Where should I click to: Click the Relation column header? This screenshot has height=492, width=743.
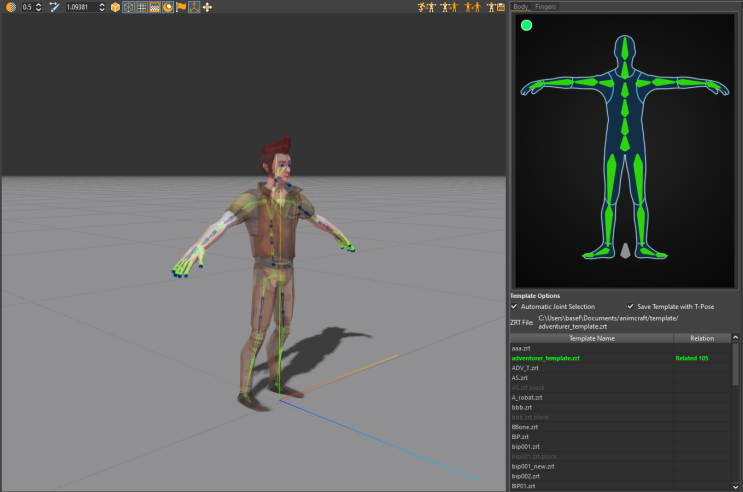click(x=702, y=338)
